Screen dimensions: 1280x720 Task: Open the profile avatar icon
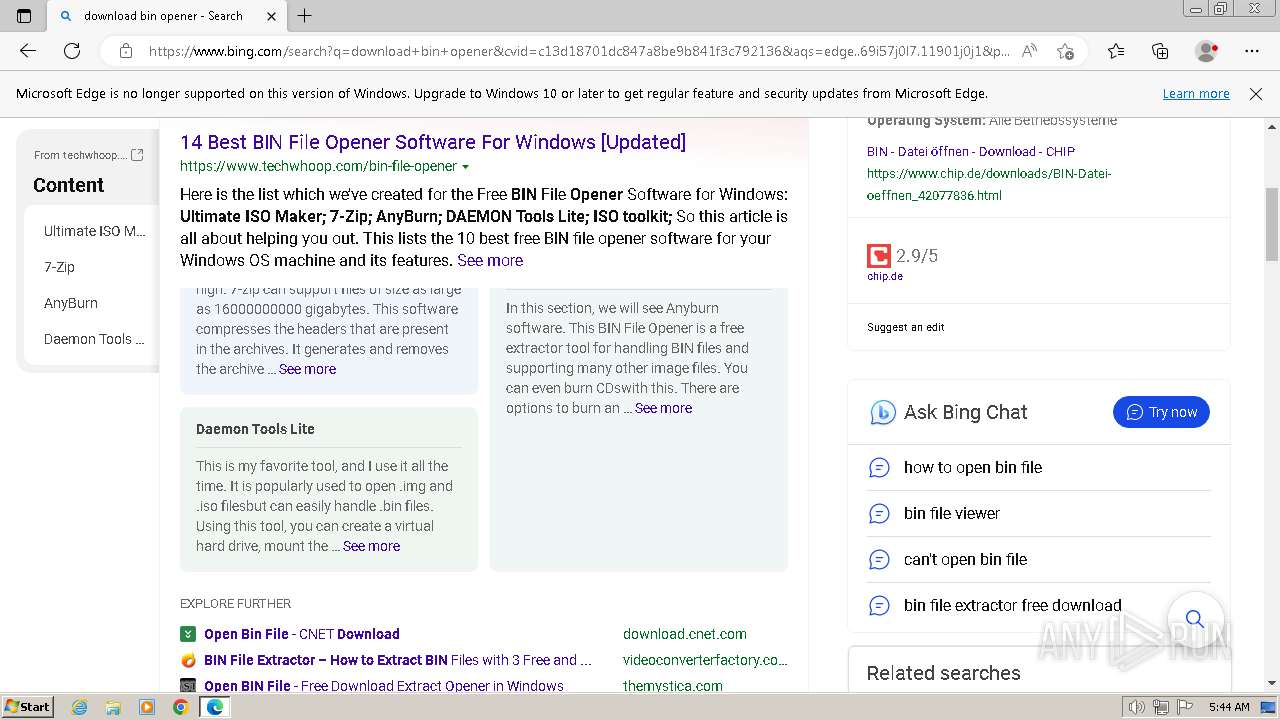[1206, 51]
